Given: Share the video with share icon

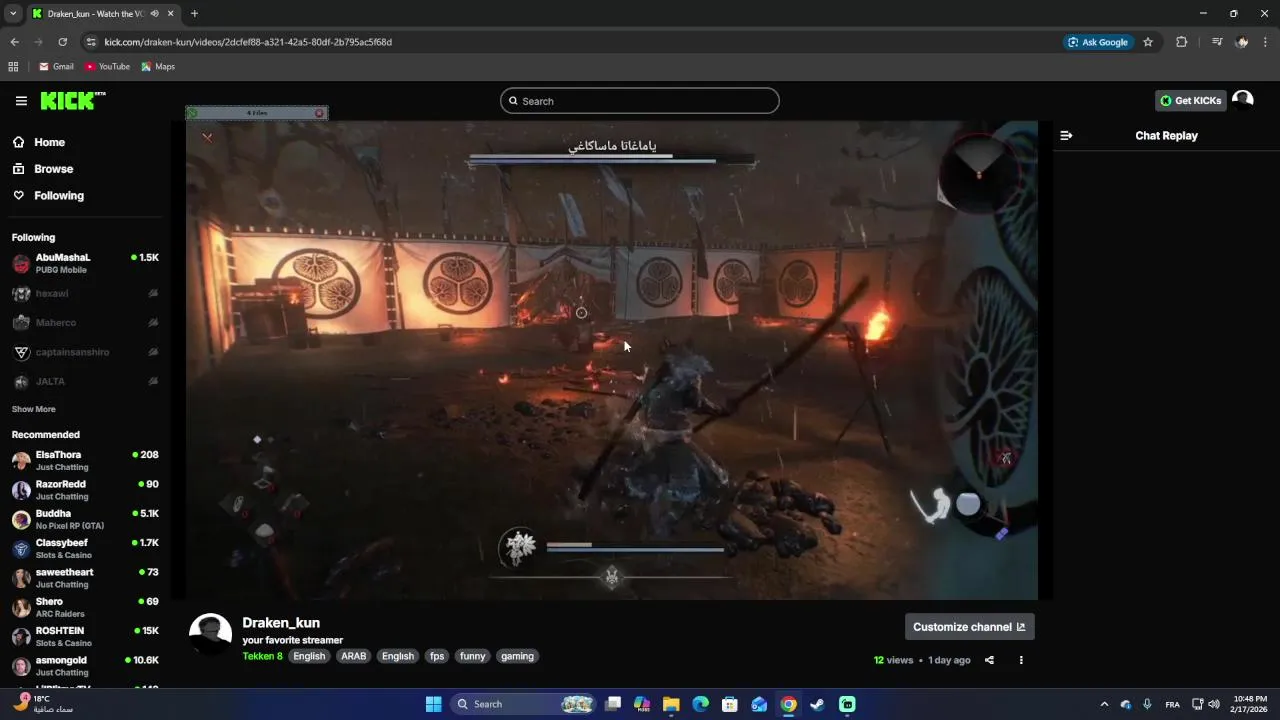Looking at the screenshot, I should pyautogui.click(x=989, y=660).
